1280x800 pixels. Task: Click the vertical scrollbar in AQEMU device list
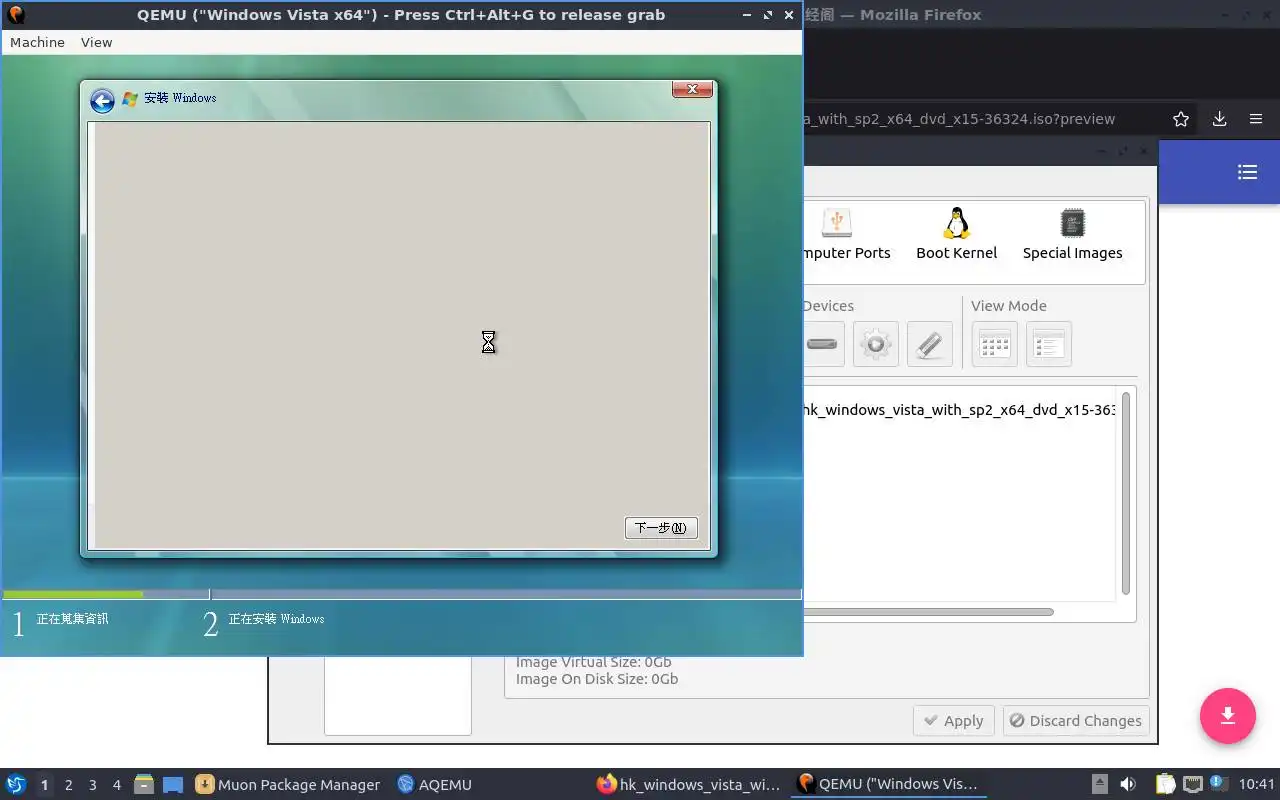[1126, 494]
